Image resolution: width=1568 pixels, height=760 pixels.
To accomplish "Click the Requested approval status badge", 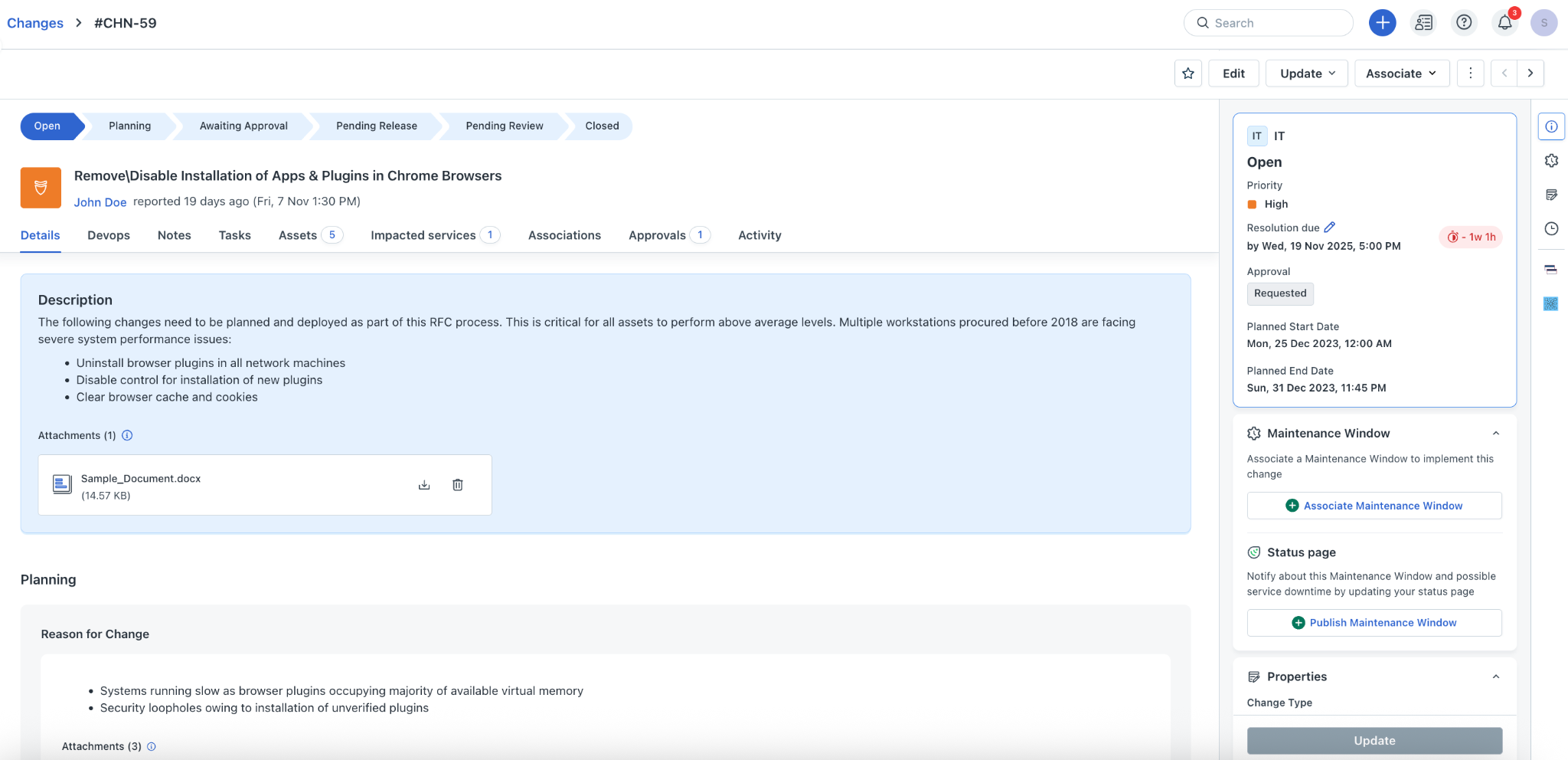I will (x=1280, y=293).
